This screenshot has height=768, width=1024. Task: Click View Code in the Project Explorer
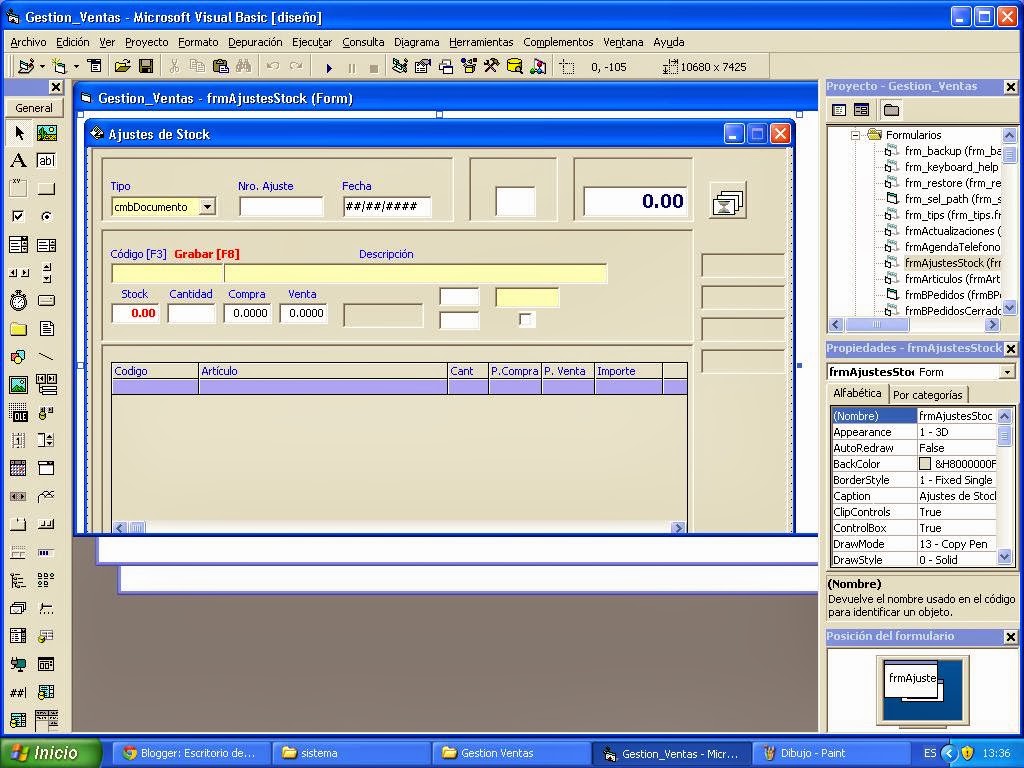point(838,110)
